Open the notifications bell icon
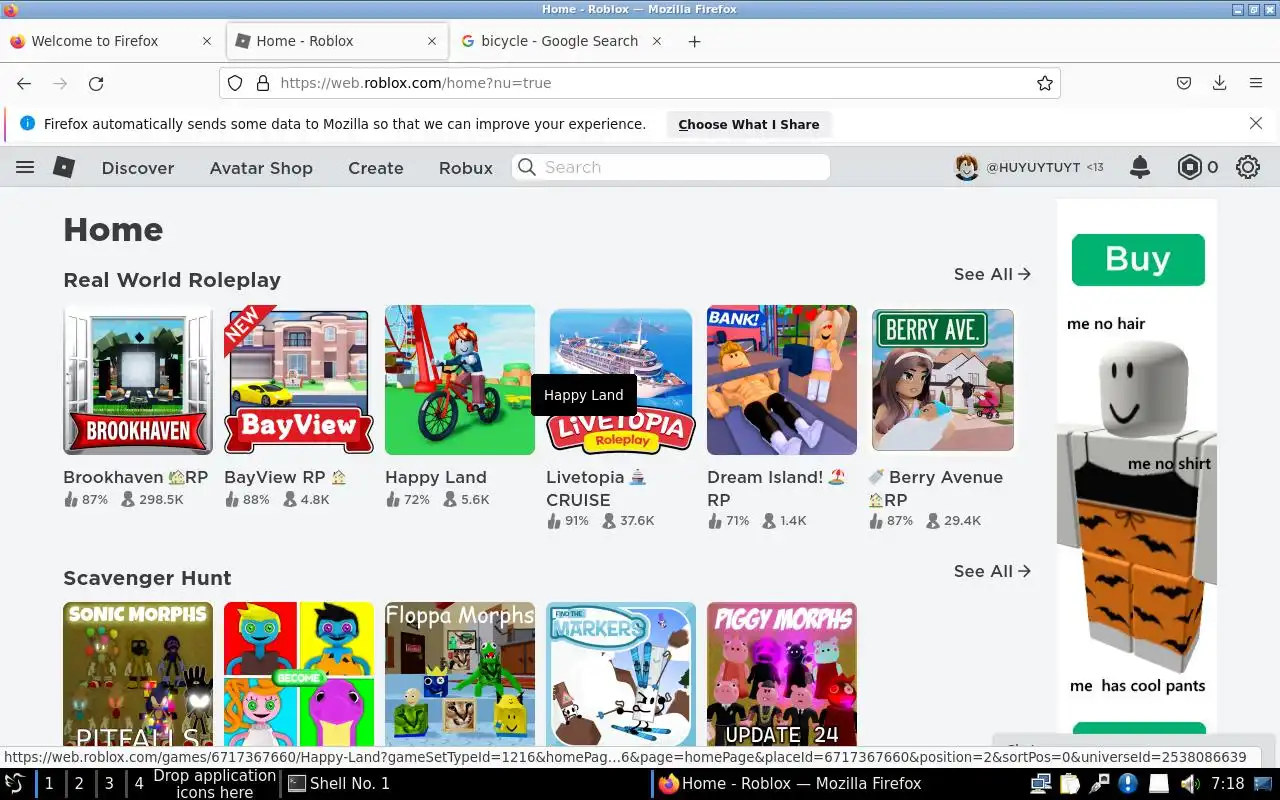The image size is (1280, 800). click(1140, 167)
